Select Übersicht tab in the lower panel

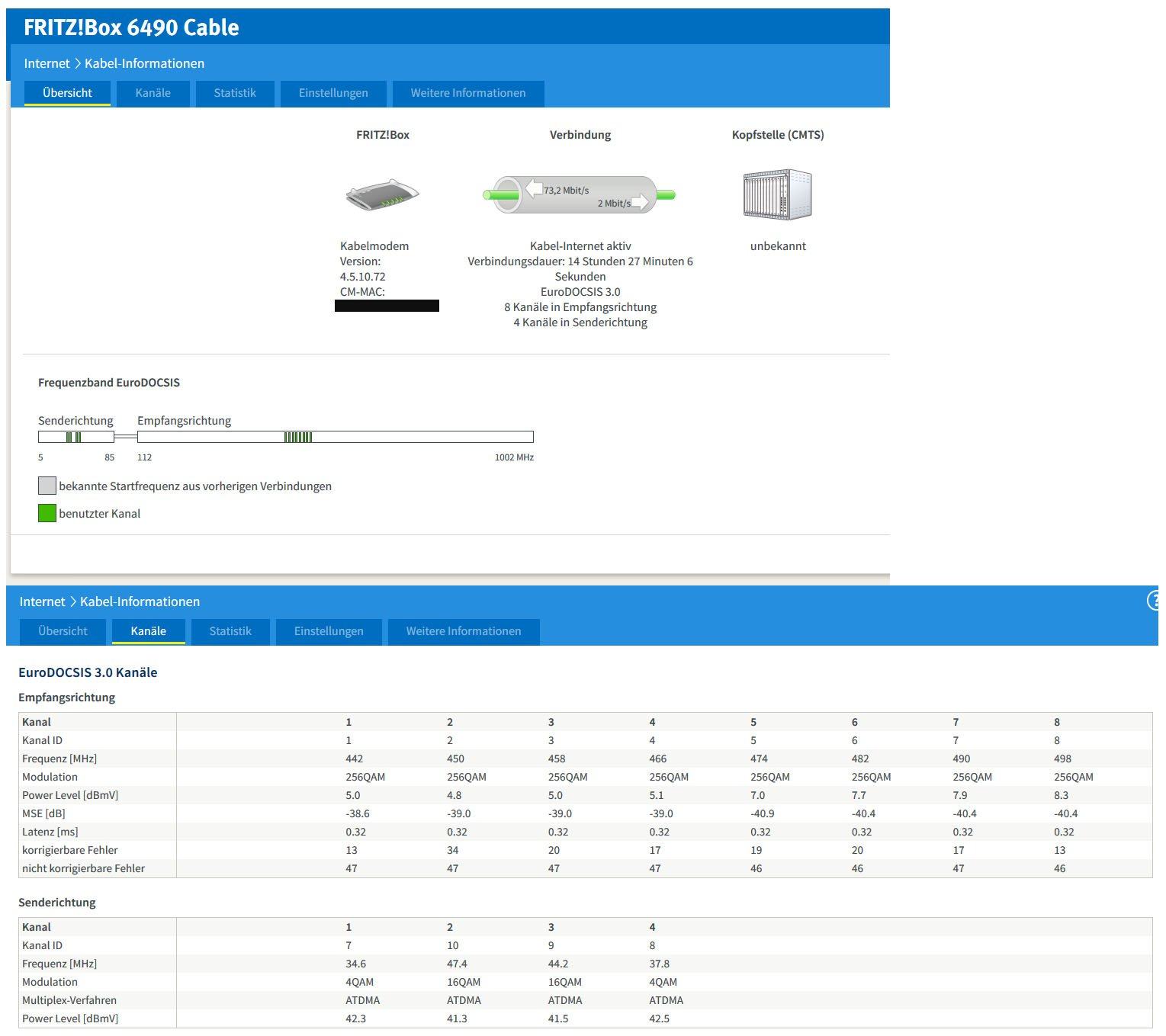(x=63, y=631)
